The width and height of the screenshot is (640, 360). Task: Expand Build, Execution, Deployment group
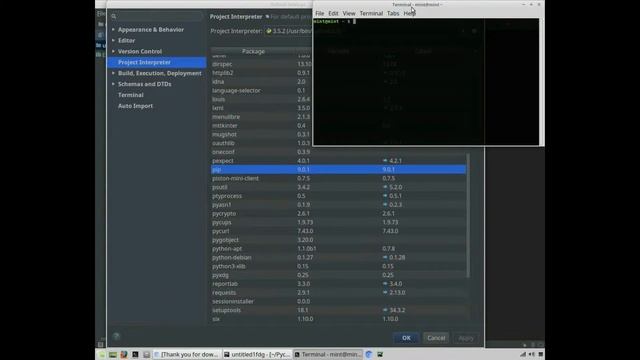tap(113, 73)
